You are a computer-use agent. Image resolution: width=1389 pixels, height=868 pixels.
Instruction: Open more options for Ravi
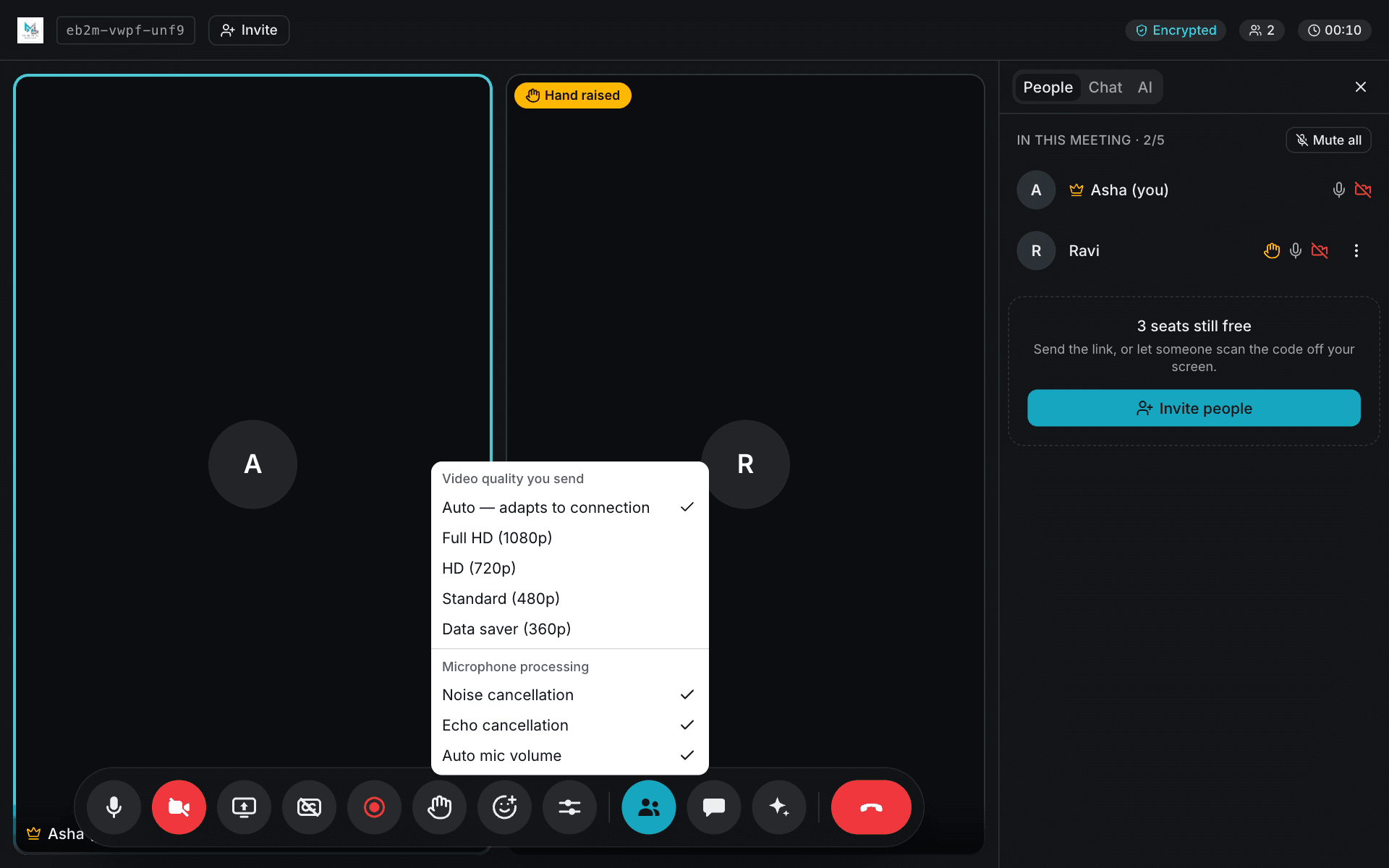pyautogui.click(x=1356, y=250)
